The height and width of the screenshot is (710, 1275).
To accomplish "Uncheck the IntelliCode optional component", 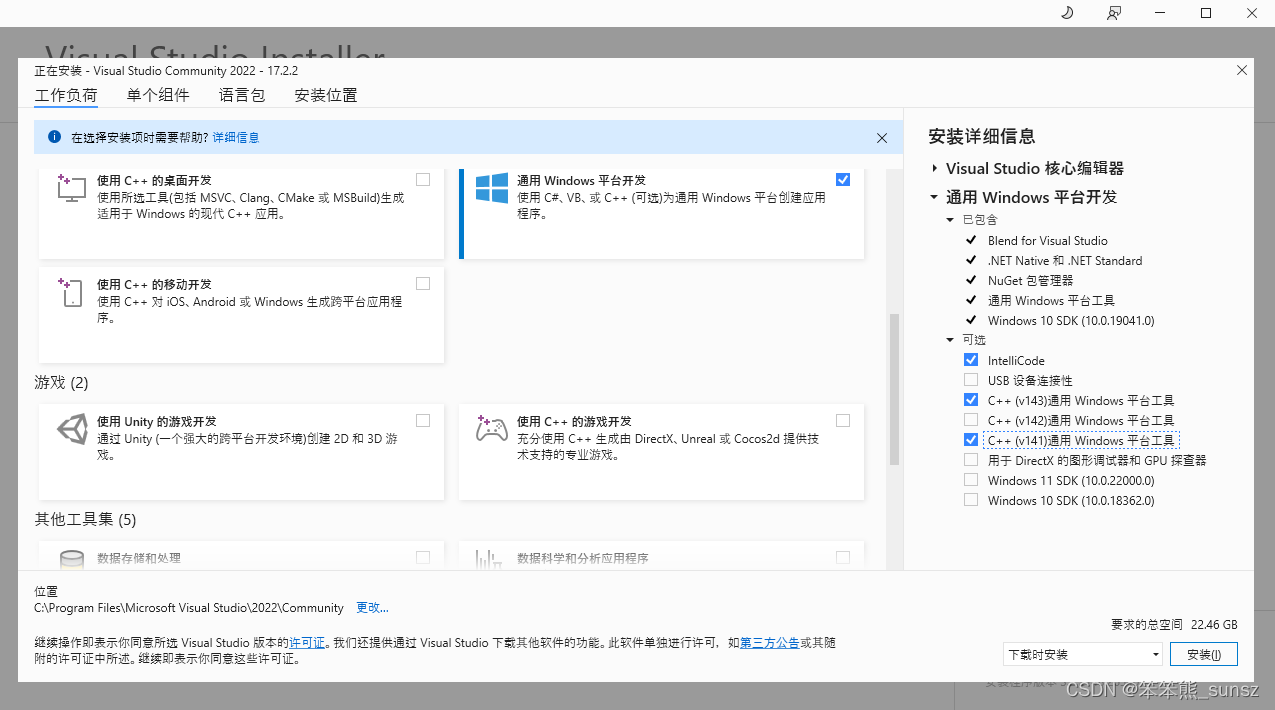I will 971,360.
